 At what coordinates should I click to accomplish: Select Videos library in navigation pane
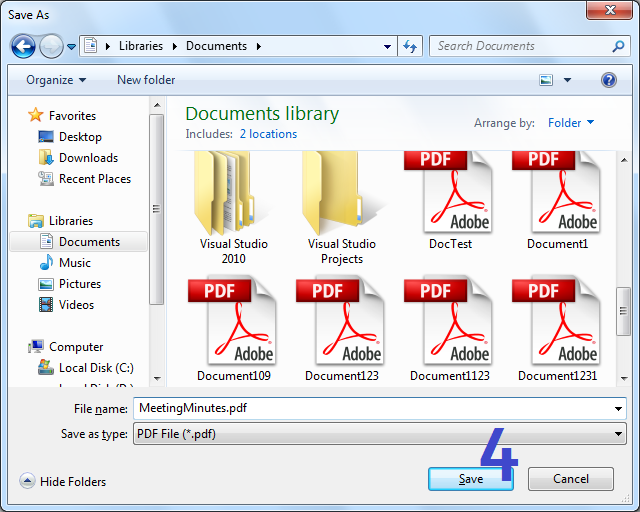[76, 305]
